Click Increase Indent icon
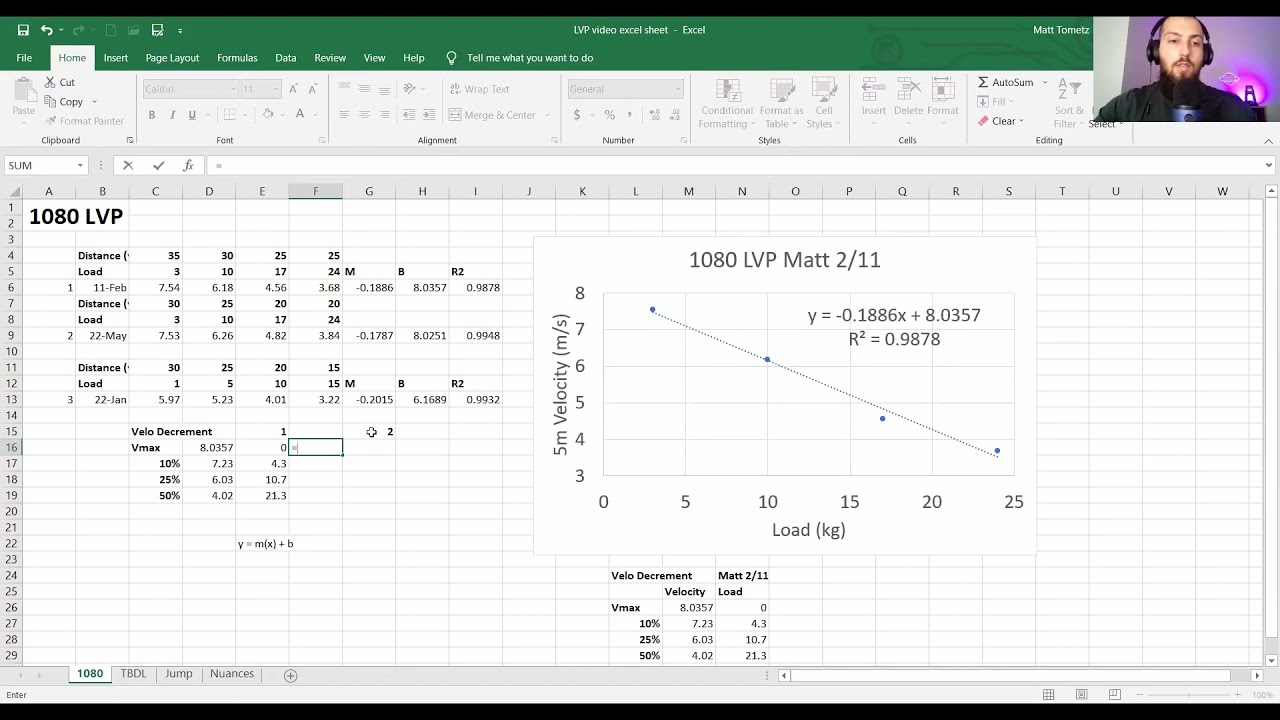The height and width of the screenshot is (720, 1280). [430, 115]
